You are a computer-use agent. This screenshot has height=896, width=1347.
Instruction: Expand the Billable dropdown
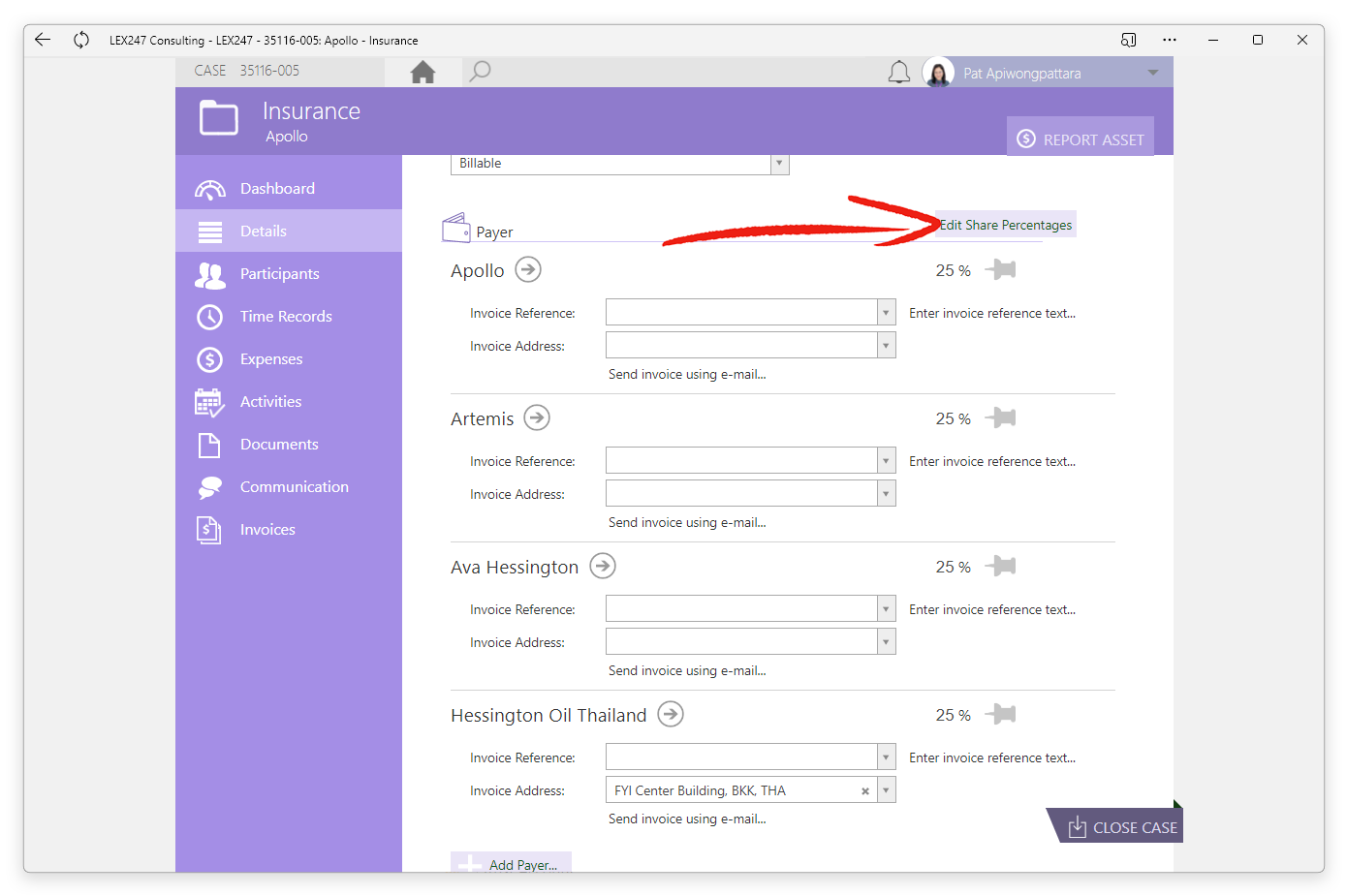point(779,164)
